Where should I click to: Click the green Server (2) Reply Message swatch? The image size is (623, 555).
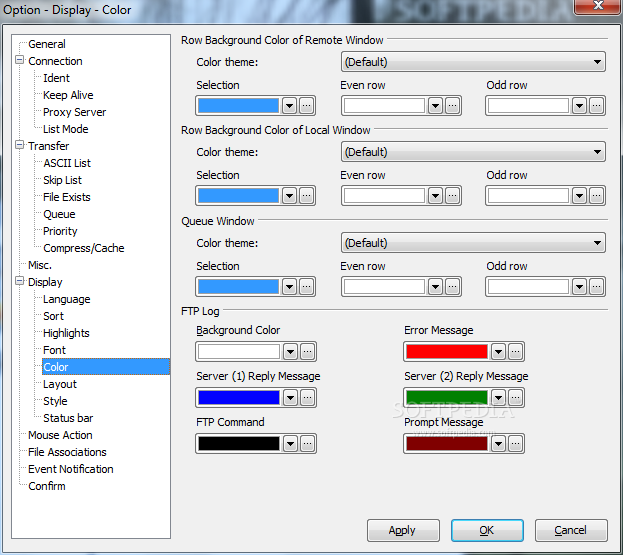pyautogui.click(x=447, y=397)
